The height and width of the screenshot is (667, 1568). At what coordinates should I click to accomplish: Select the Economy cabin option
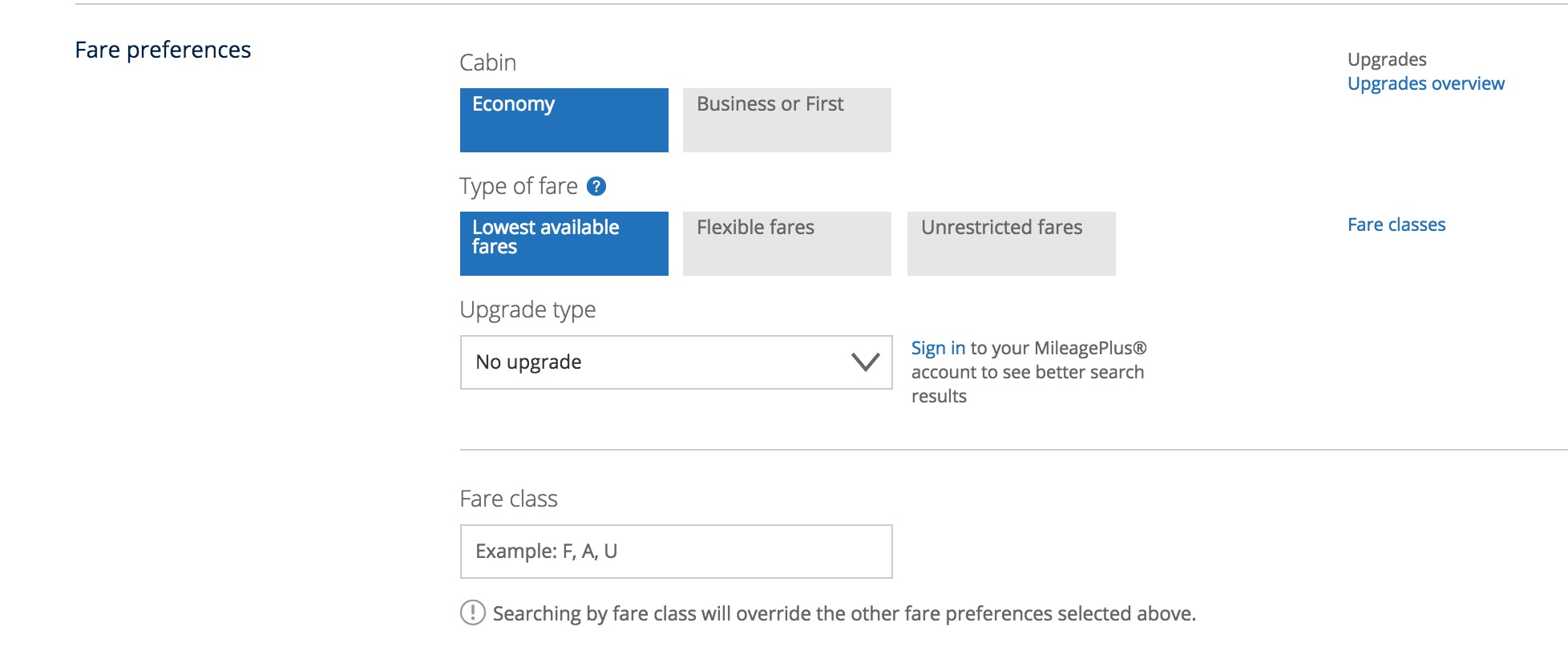(564, 120)
